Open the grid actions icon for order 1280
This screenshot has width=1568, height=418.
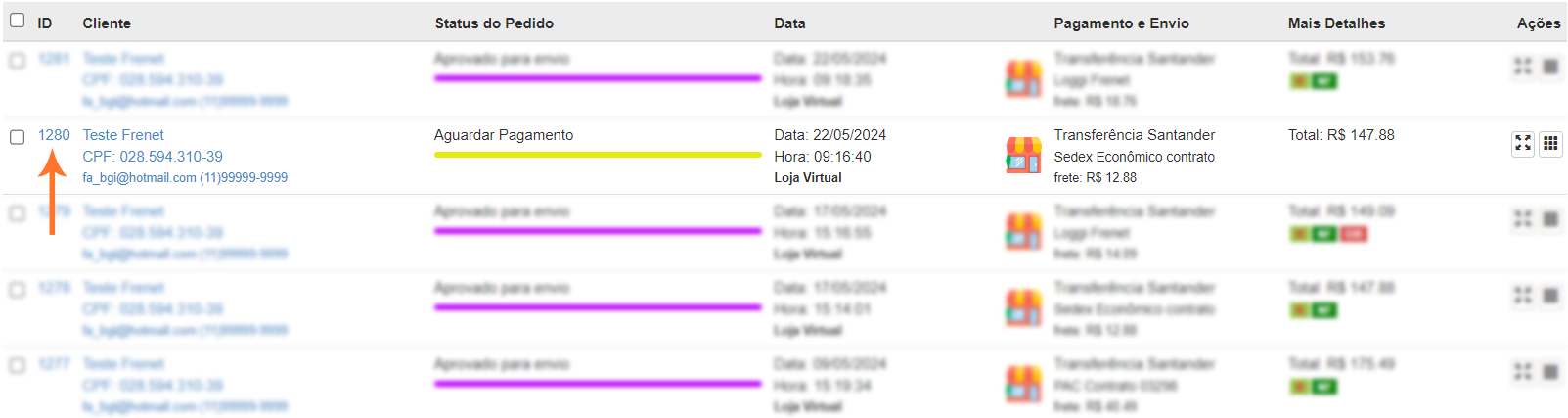point(1550,144)
